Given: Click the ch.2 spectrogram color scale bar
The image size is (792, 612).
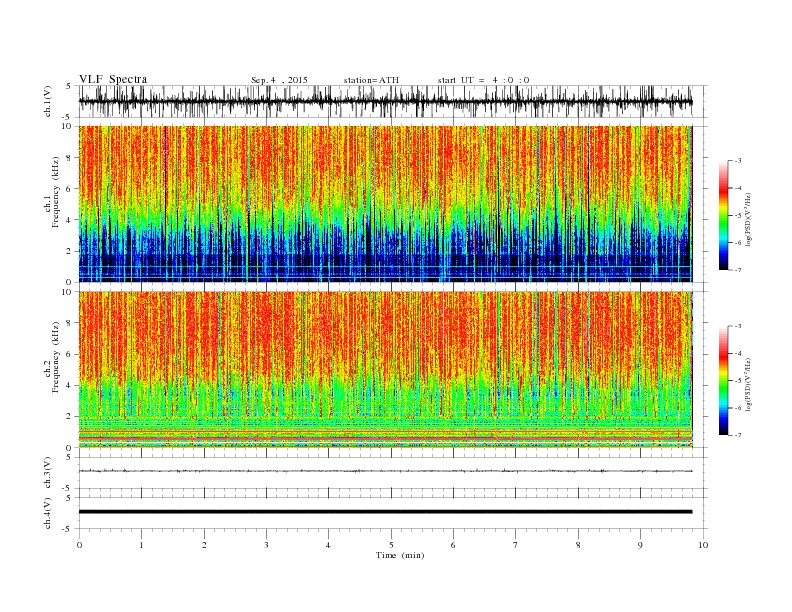Looking at the screenshot, I should coord(723,380).
